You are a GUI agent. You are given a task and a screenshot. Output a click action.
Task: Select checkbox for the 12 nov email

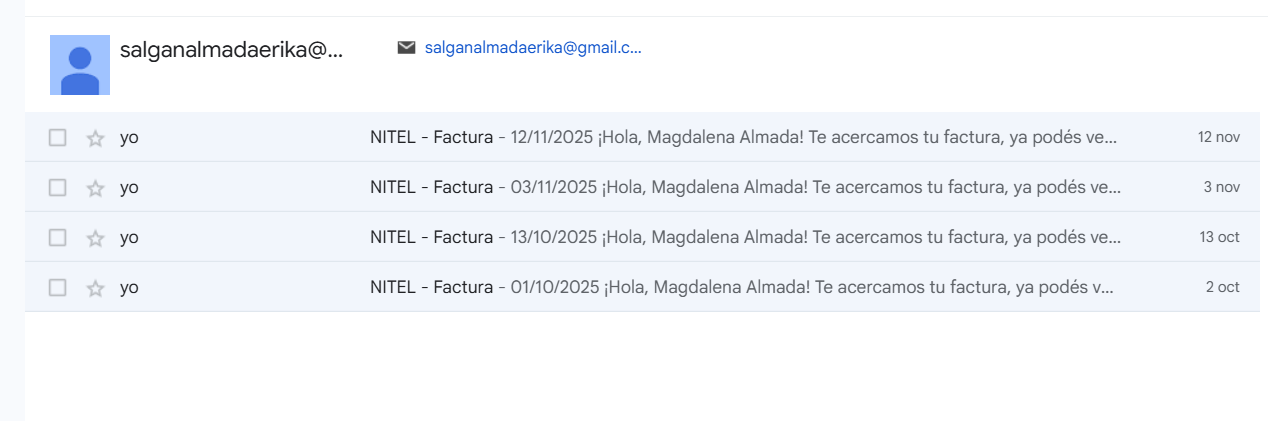coord(58,138)
